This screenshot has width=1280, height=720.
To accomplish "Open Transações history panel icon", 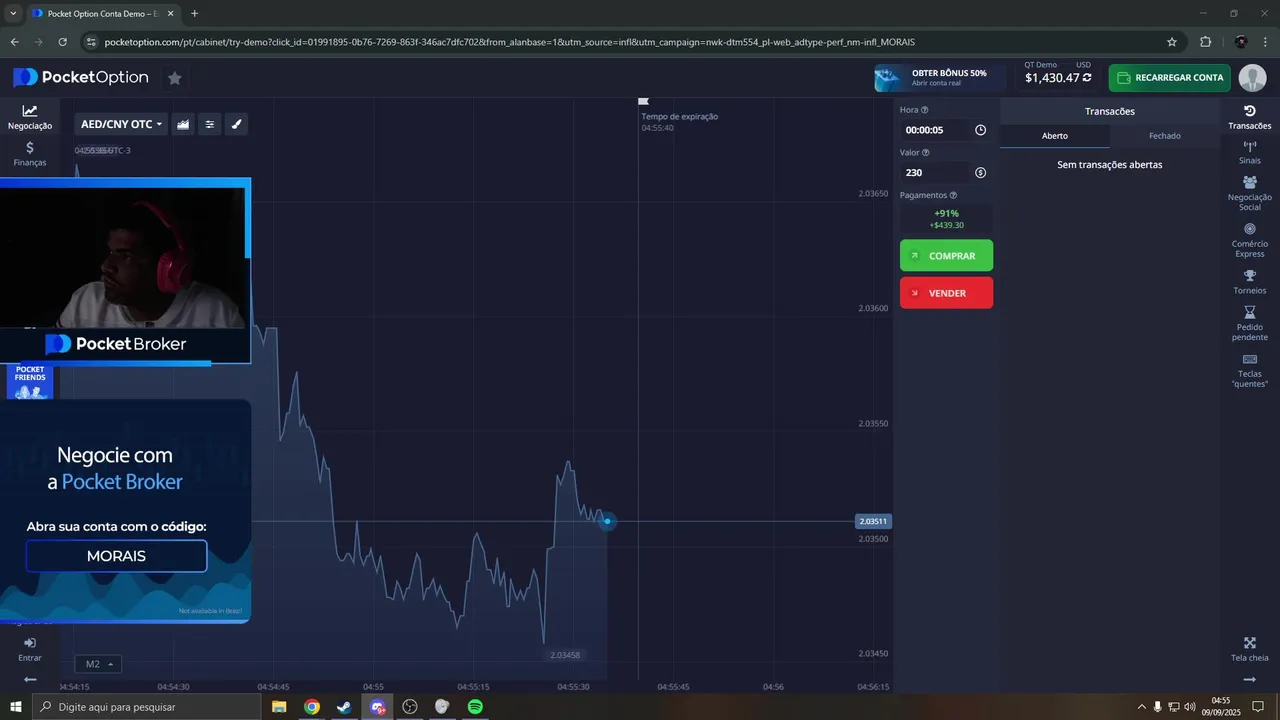I will pyautogui.click(x=1250, y=117).
